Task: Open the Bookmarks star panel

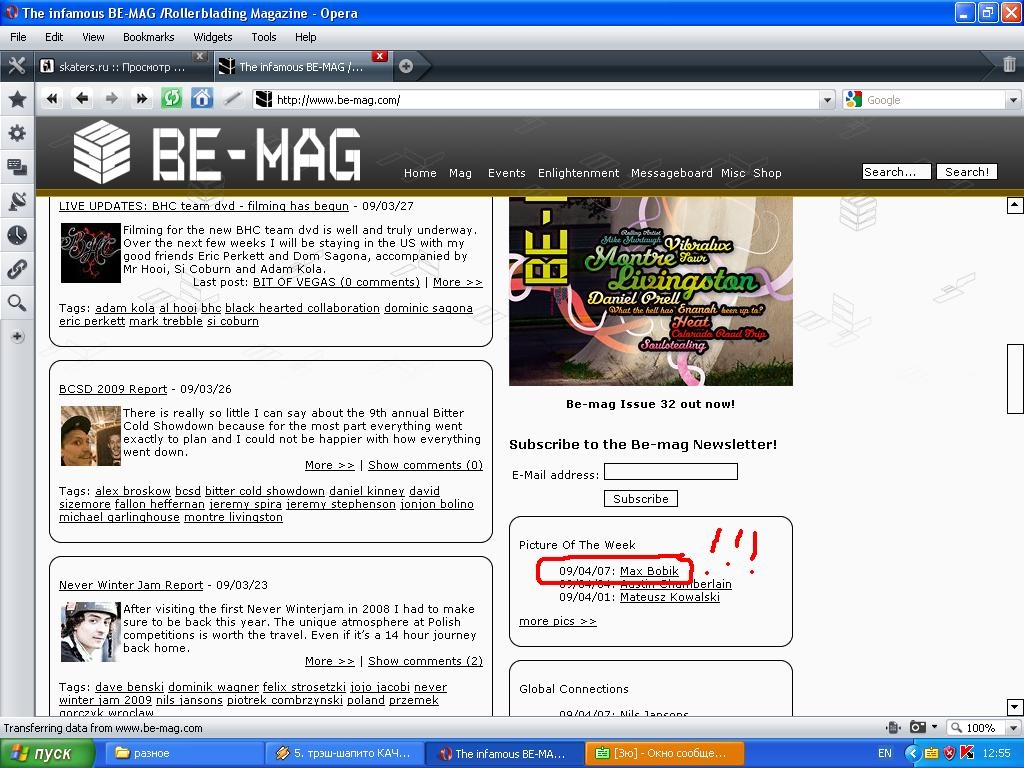Action: (x=17, y=99)
